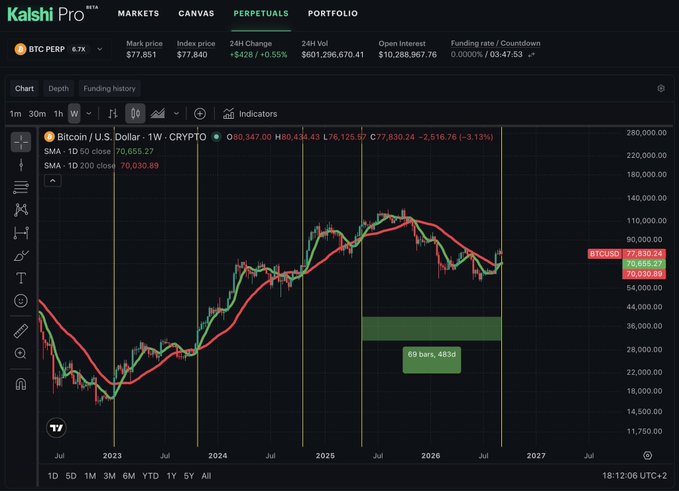Set chart range to 5Y

point(189,476)
